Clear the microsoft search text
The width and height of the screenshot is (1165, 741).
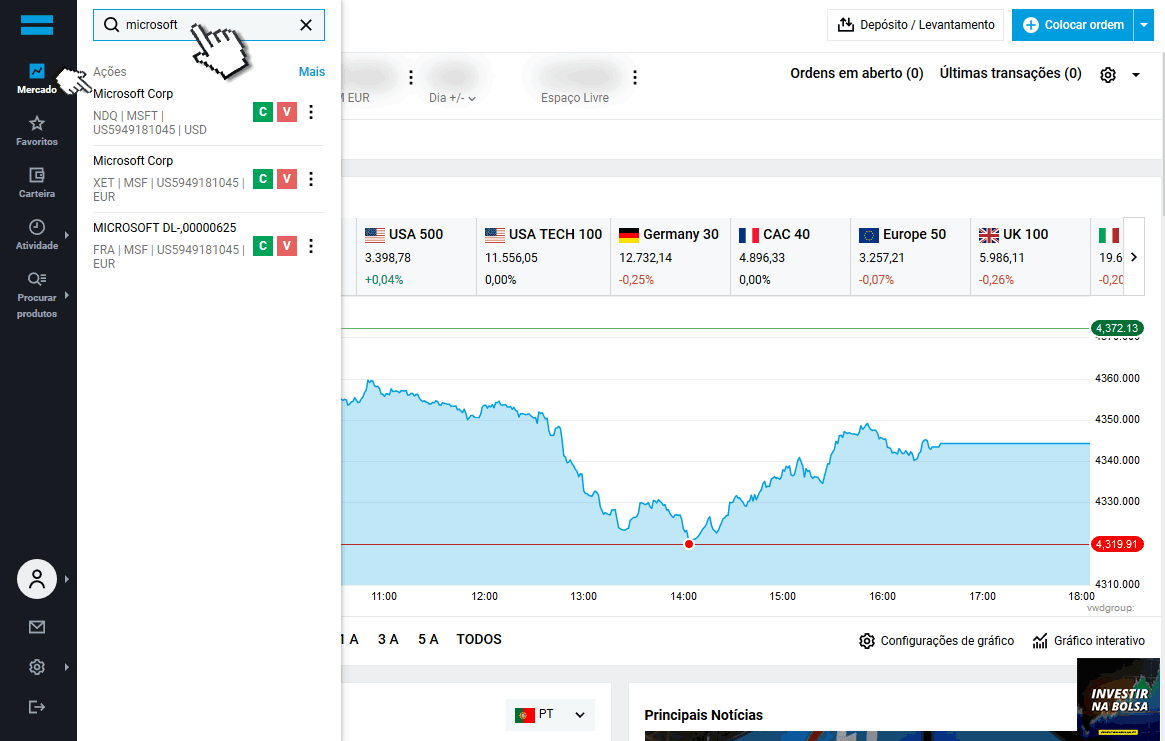click(x=306, y=25)
